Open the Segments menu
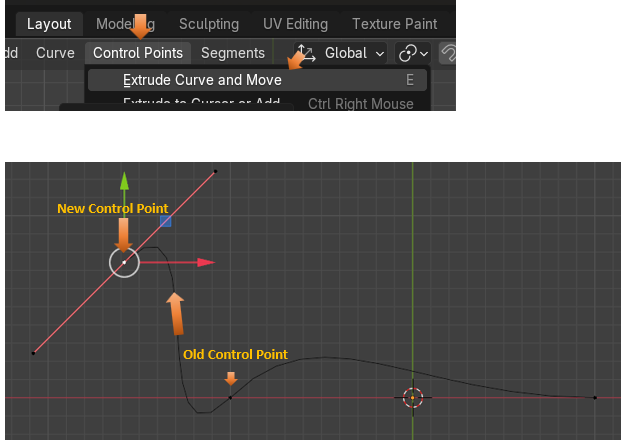The height and width of the screenshot is (440, 621). pyautogui.click(x=233, y=53)
